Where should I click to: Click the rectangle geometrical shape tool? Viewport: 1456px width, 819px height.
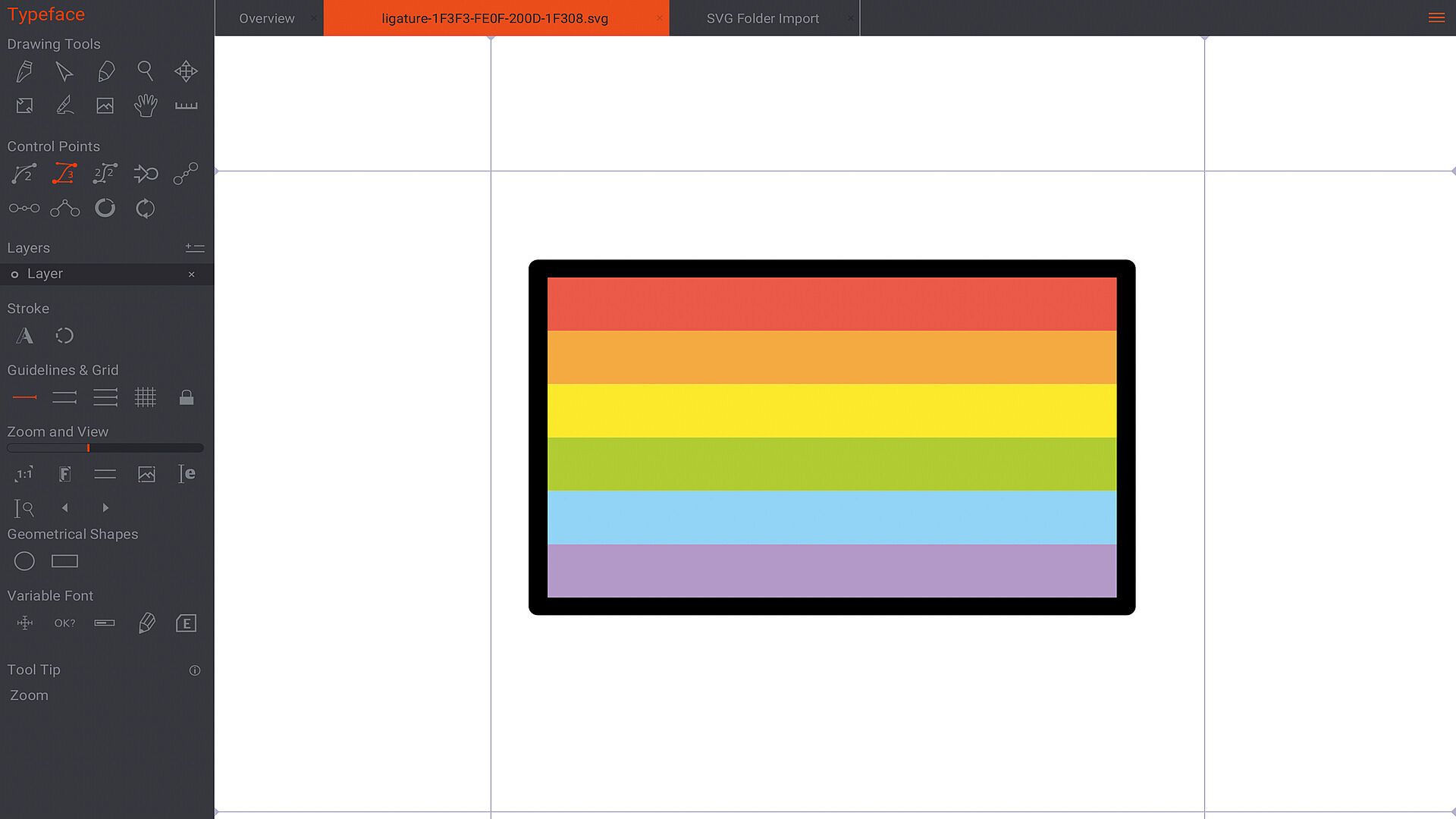click(64, 561)
